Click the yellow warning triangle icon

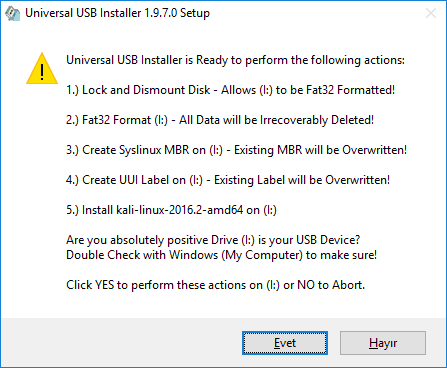[x=42, y=68]
